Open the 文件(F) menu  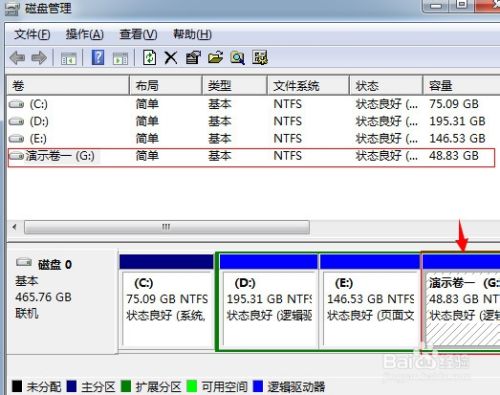(32, 34)
